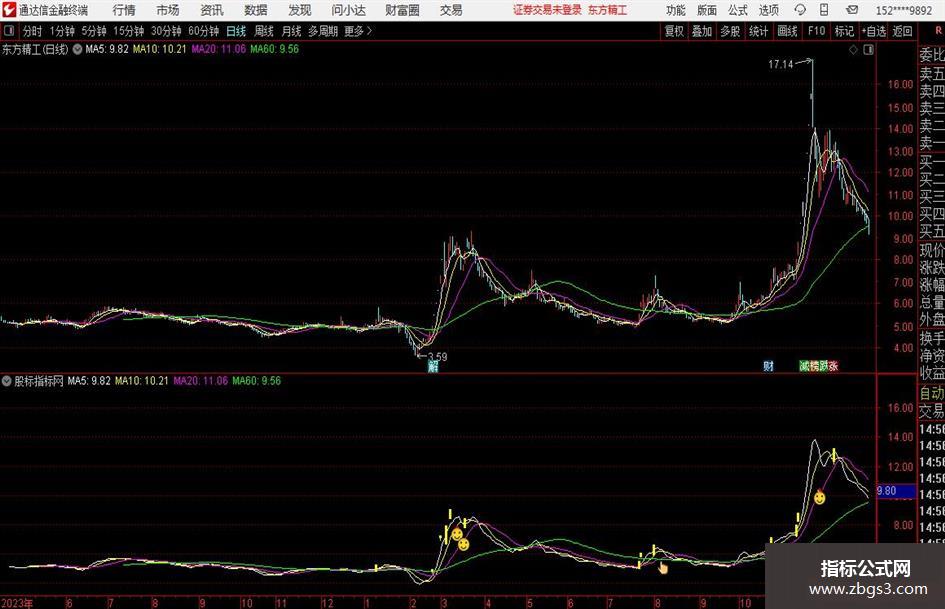Open the 问小达 menu
The height and width of the screenshot is (609, 945).
348,10
